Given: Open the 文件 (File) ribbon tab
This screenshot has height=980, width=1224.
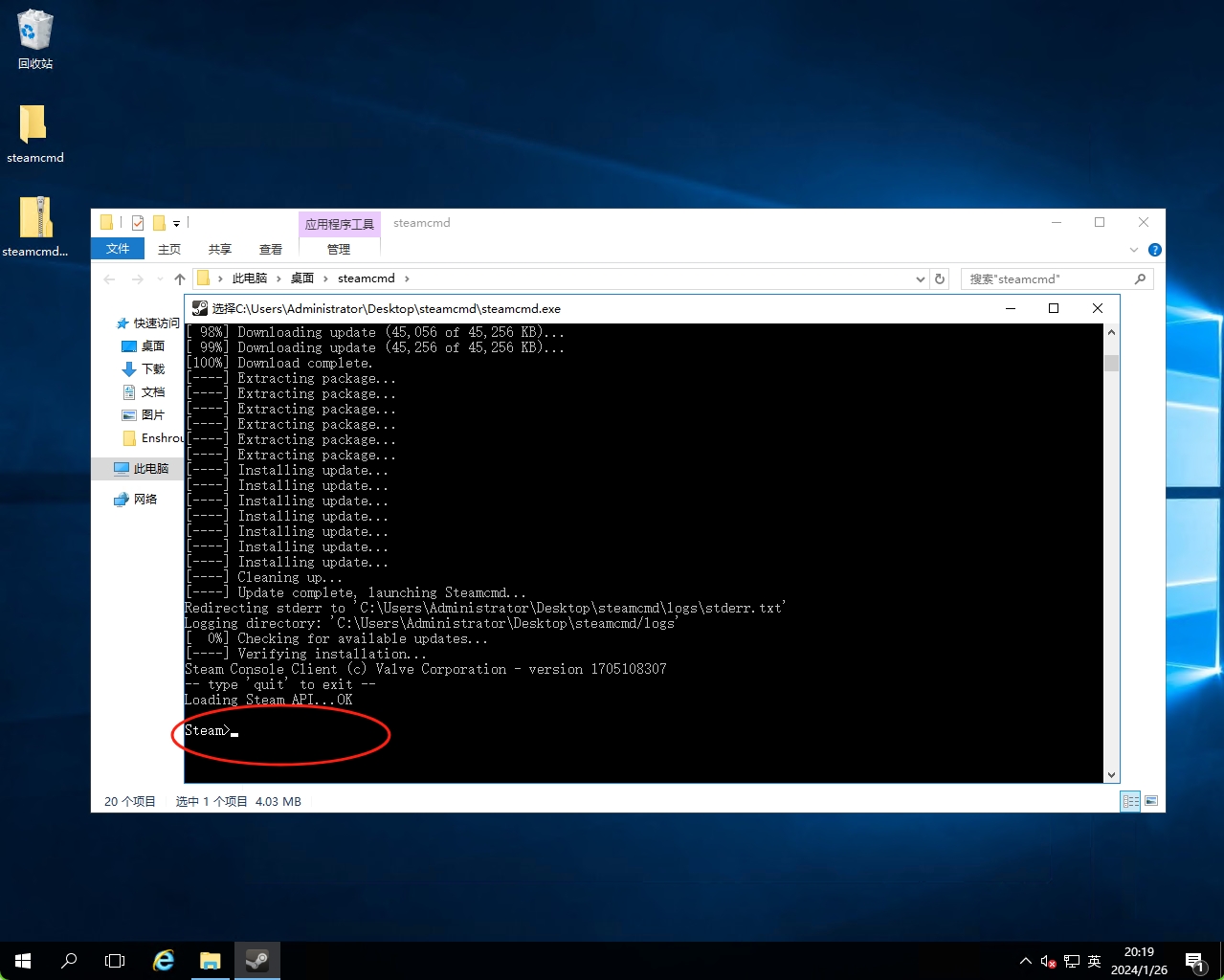Looking at the screenshot, I should 118,249.
